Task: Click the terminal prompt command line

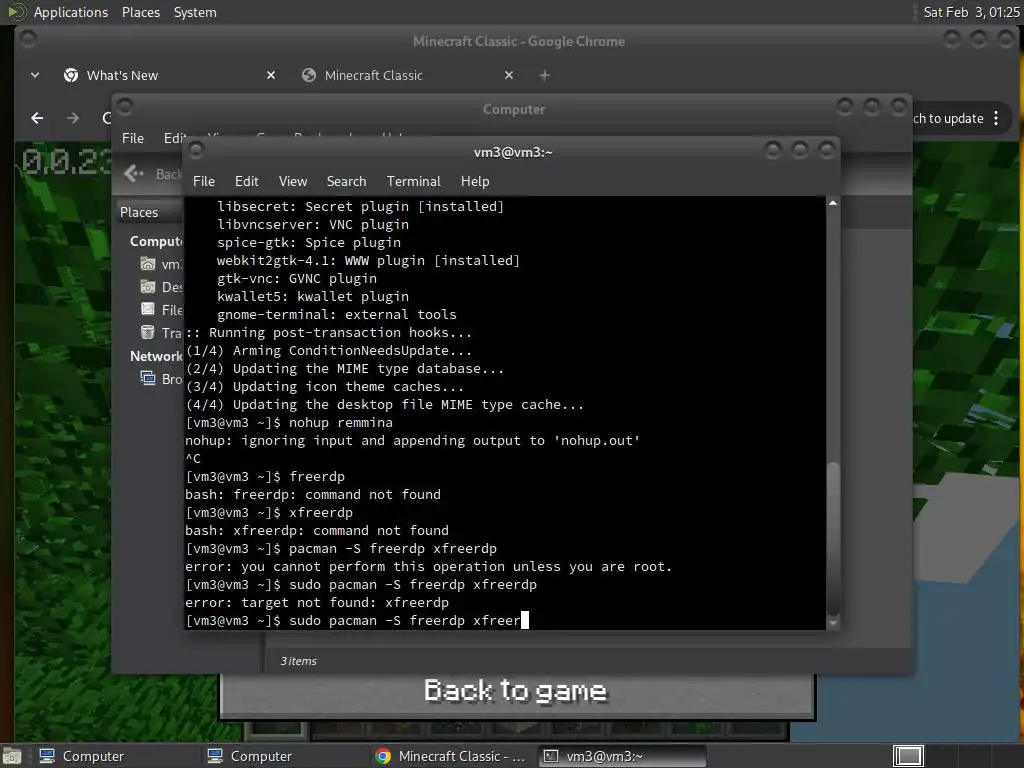Action: pos(357,620)
